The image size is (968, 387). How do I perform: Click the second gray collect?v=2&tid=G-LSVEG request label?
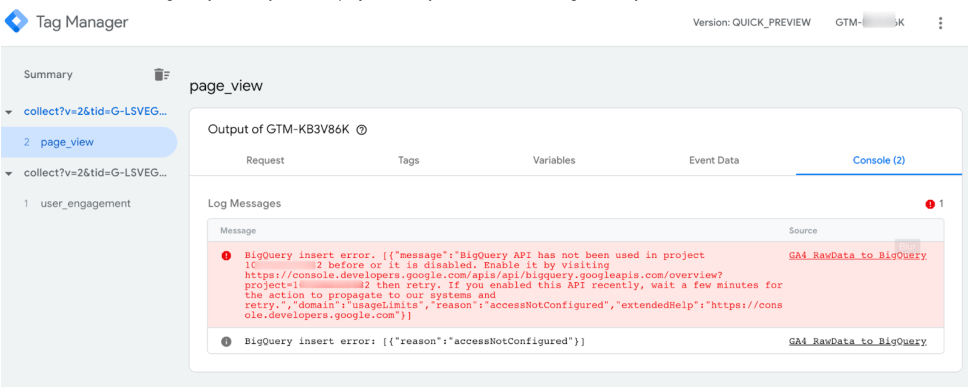(95, 173)
